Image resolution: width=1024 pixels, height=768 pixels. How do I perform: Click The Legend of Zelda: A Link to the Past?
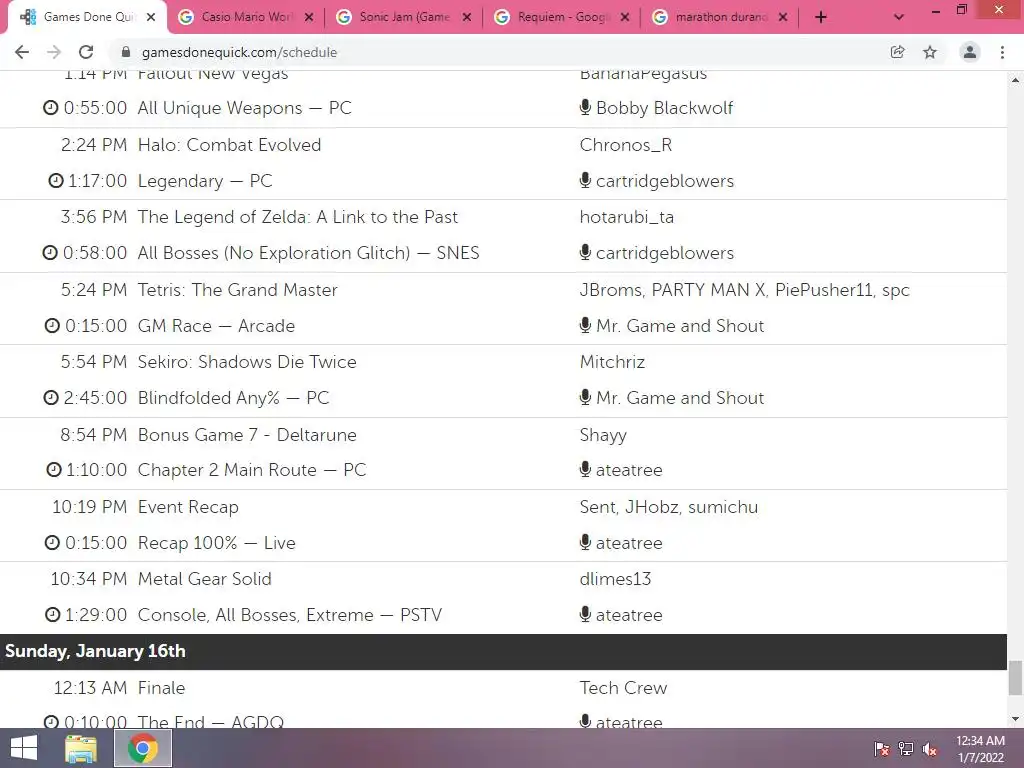tap(298, 217)
